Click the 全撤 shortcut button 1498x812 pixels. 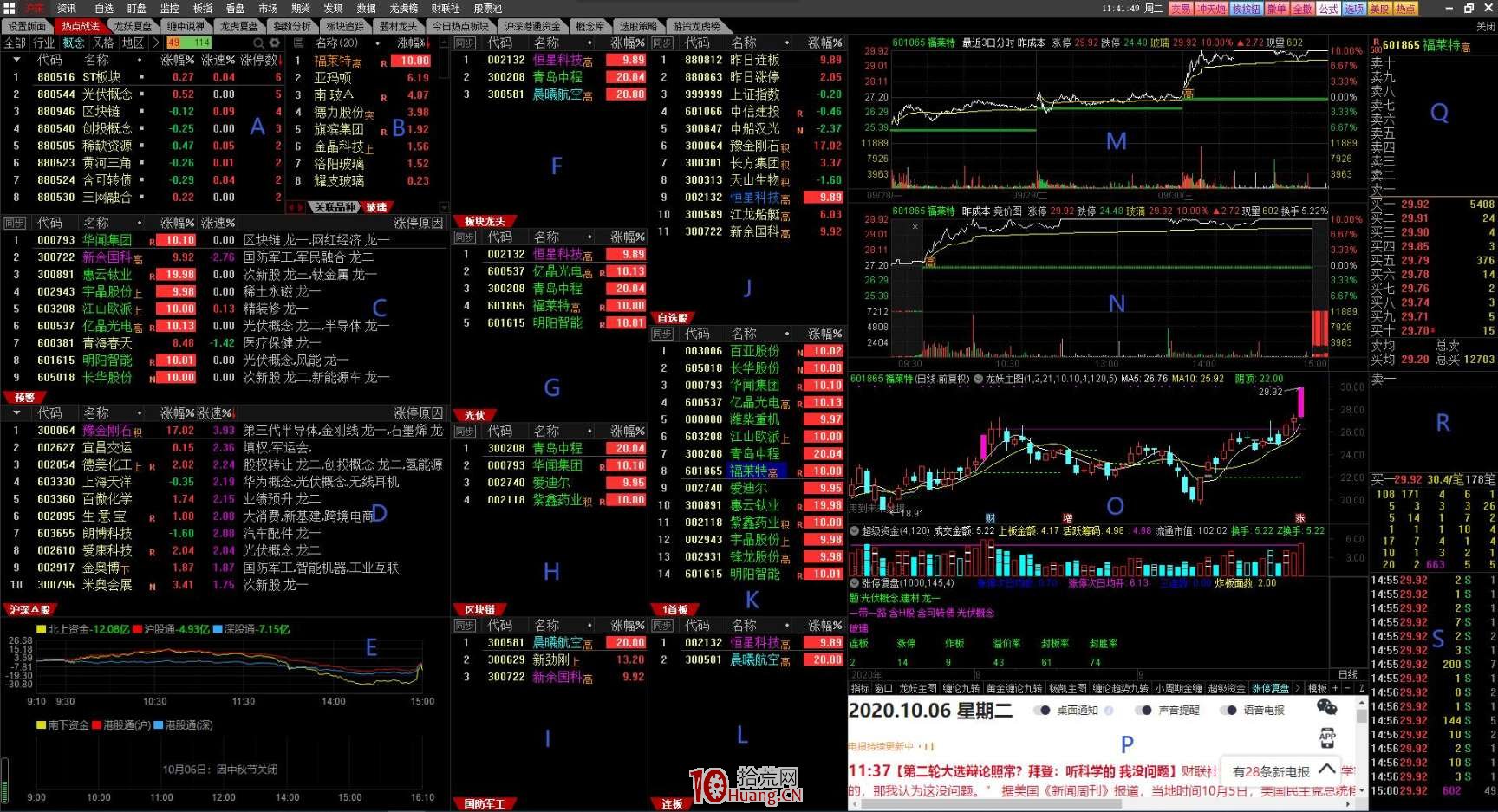(1303, 9)
